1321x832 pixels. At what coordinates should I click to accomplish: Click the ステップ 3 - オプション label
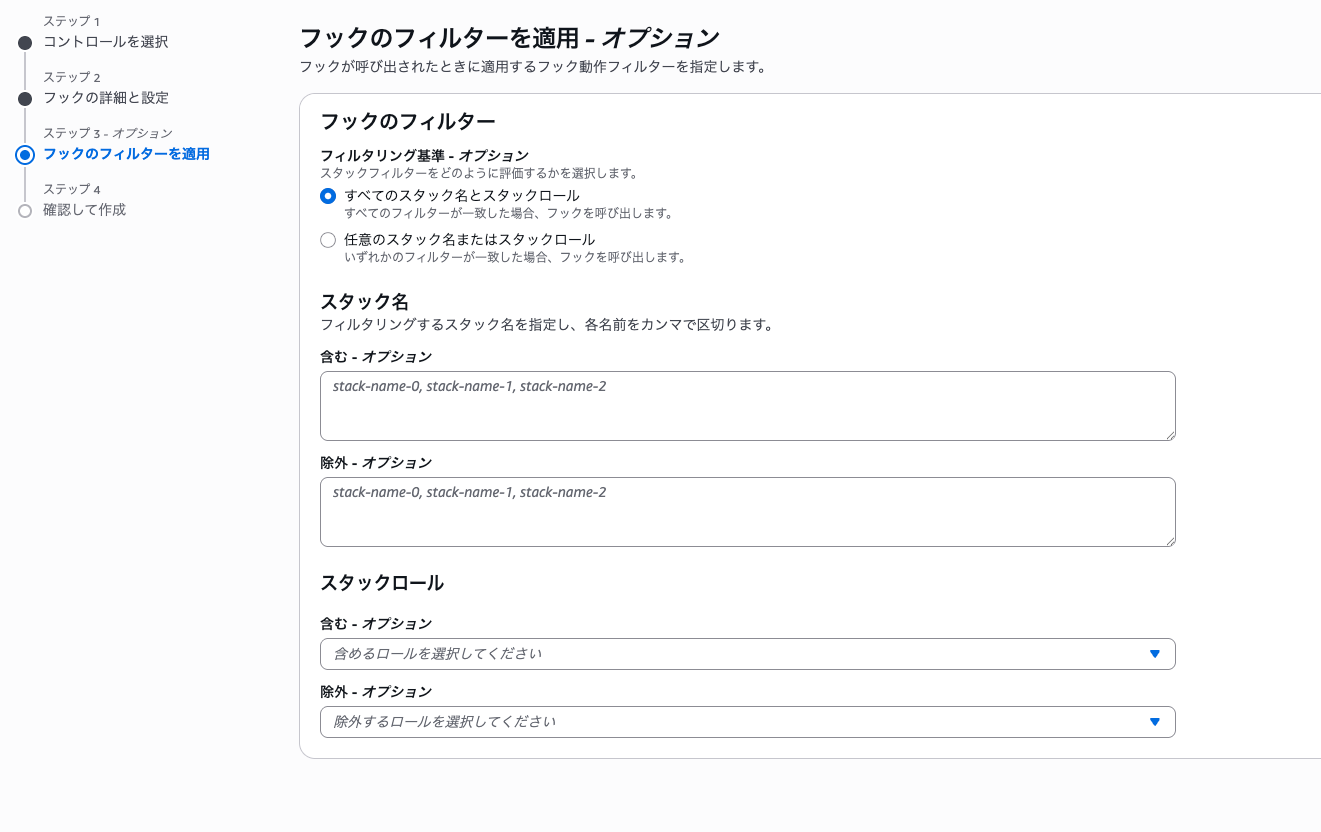point(108,133)
